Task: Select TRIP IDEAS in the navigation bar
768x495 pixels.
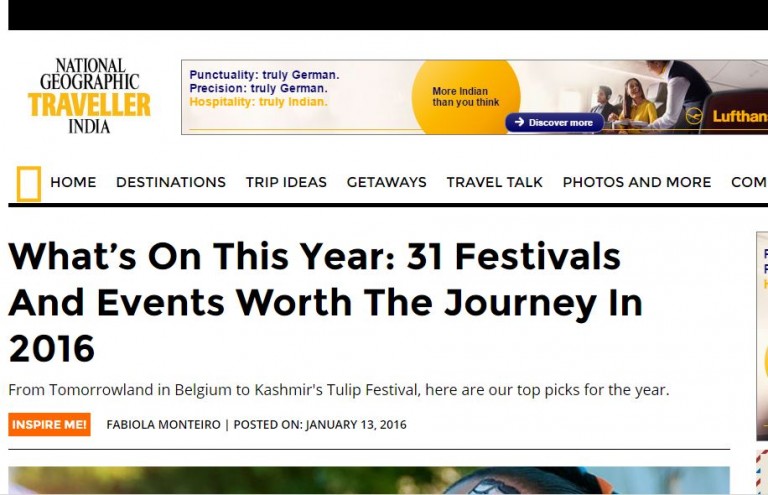Action: 286,182
